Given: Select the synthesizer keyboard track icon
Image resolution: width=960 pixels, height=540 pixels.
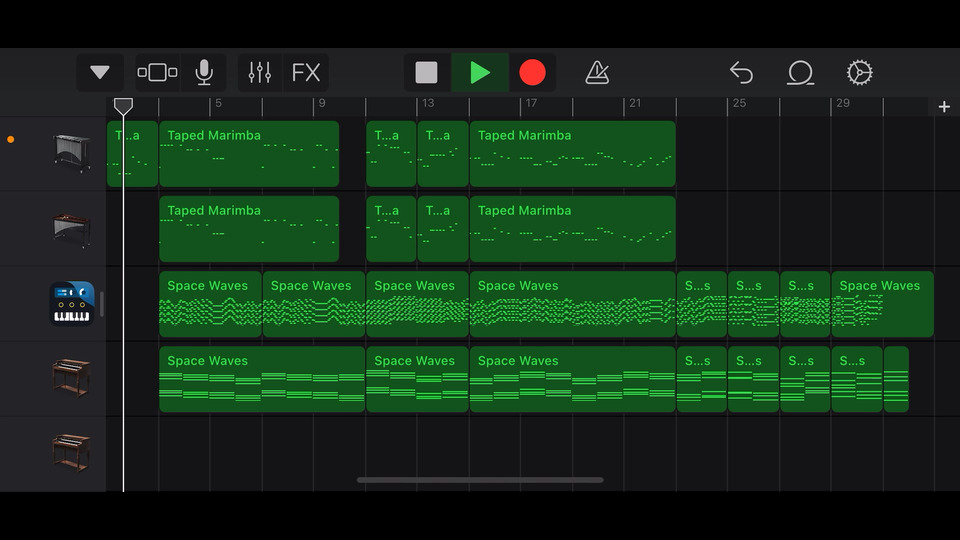Looking at the screenshot, I should pos(72,304).
